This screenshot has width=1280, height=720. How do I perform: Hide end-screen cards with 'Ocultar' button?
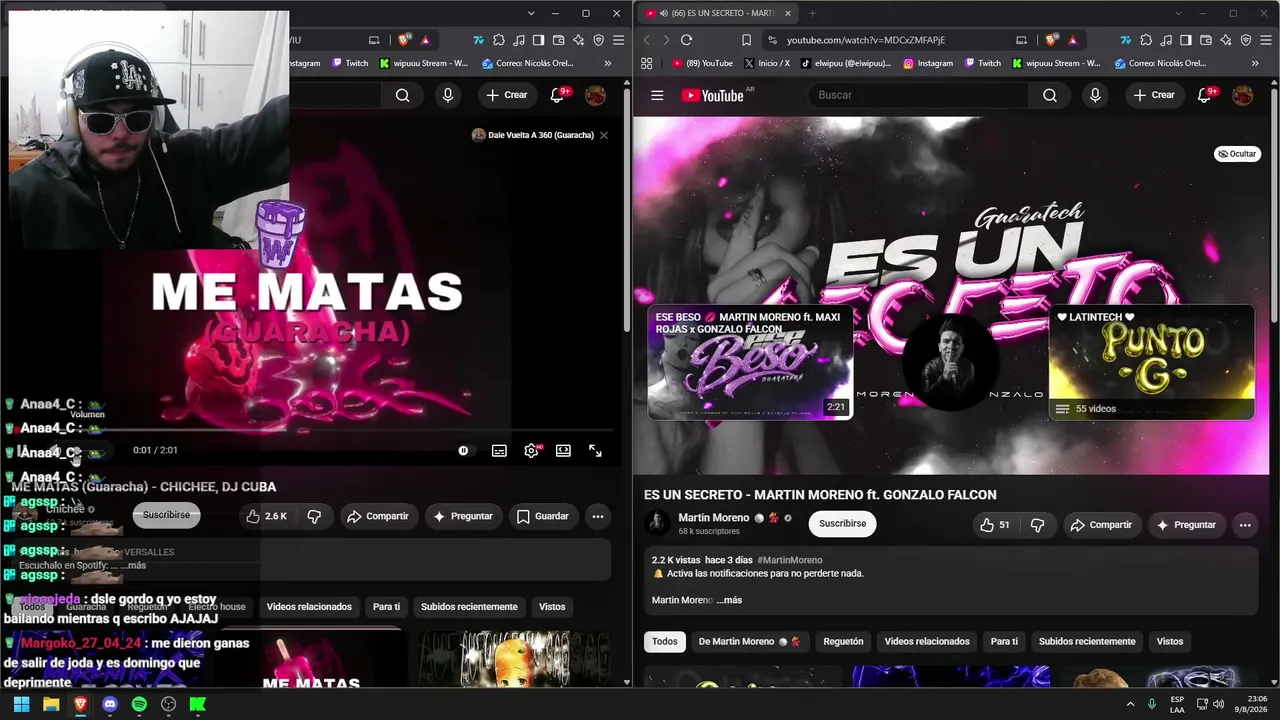pyautogui.click(x=1238, y=154)
